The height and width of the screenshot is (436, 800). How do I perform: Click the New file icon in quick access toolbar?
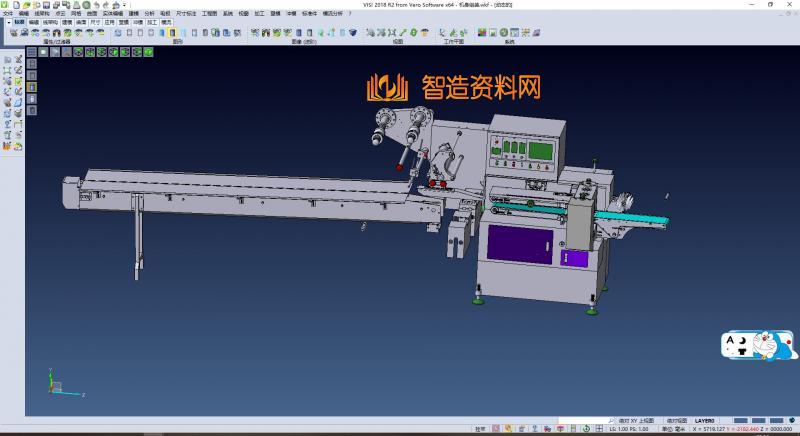click(x=15, y=4)
